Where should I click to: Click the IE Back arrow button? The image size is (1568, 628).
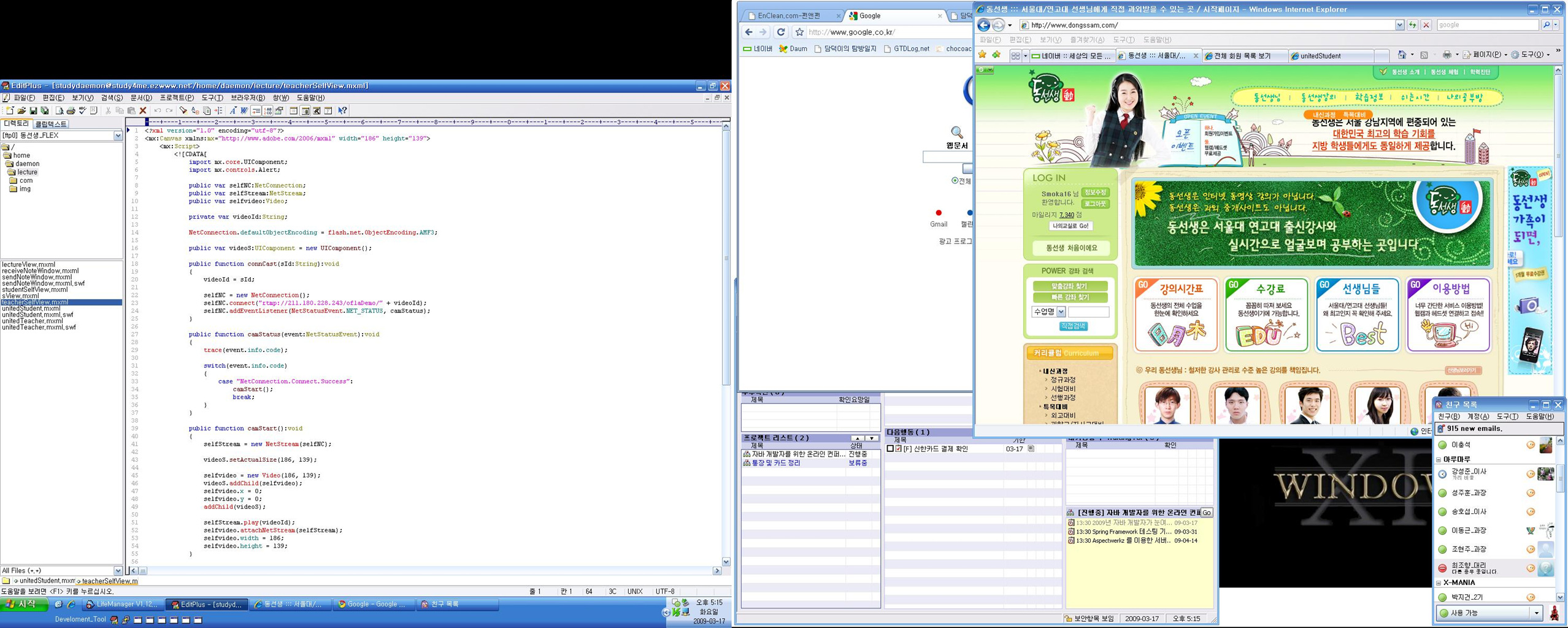pyautogui.click(x=983, y=25)
